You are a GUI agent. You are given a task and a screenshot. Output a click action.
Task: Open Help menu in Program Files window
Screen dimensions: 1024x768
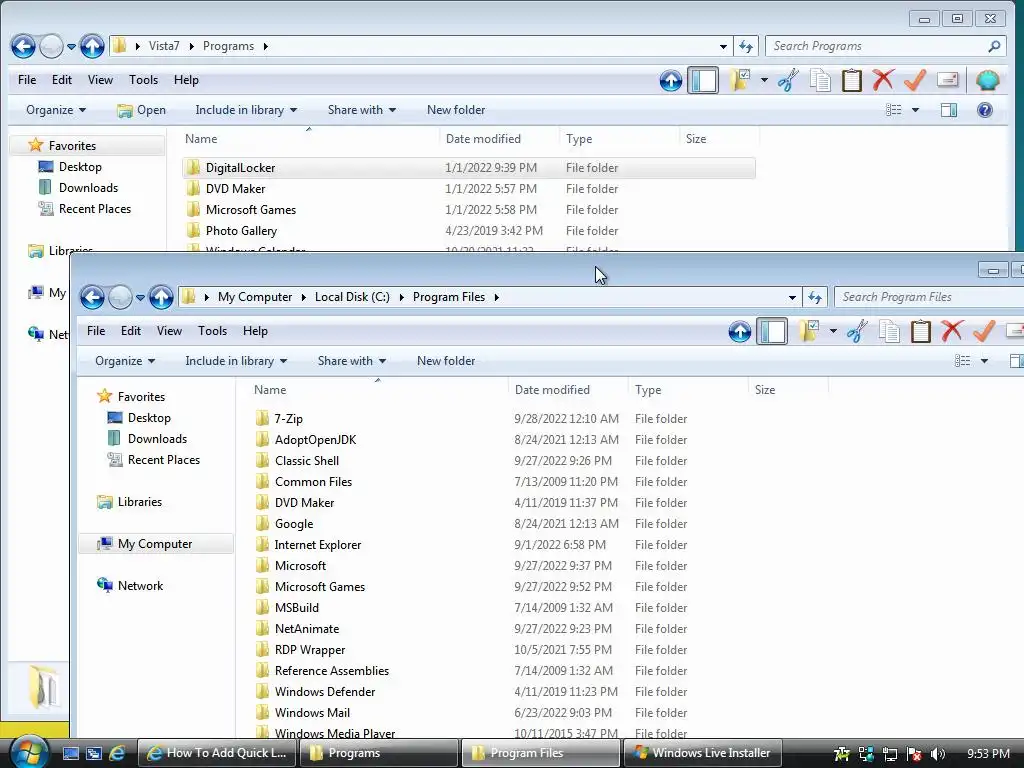click(255, 331)
